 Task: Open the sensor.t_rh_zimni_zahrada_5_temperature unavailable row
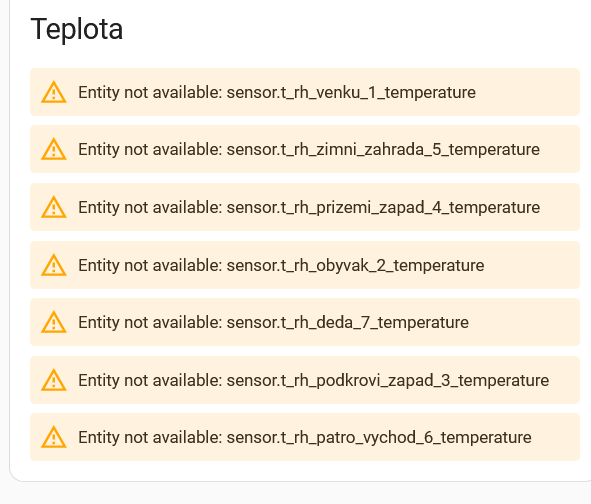(x=305, y=149)
